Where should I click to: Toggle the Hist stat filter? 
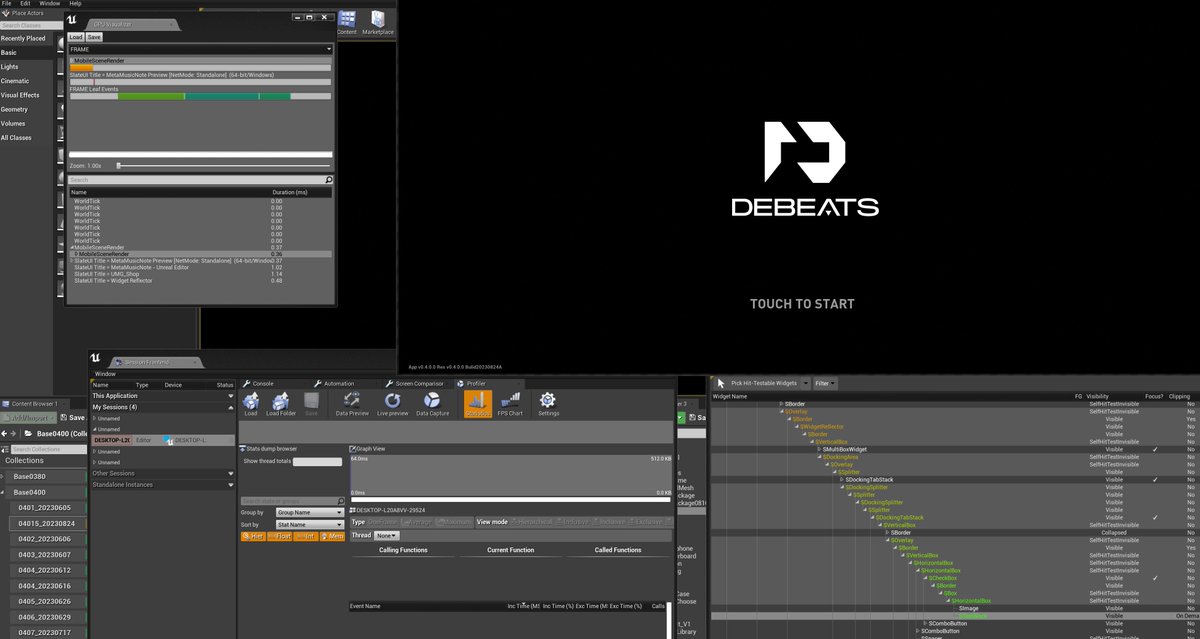click(x=254, y=536)
